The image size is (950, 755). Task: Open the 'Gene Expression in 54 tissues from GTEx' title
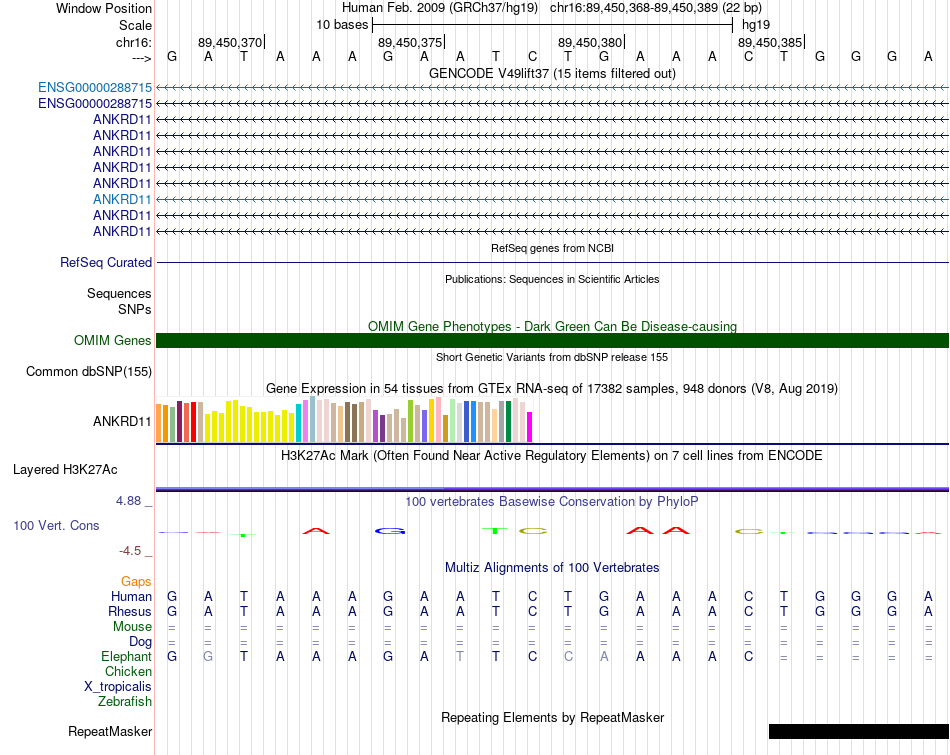552,388
